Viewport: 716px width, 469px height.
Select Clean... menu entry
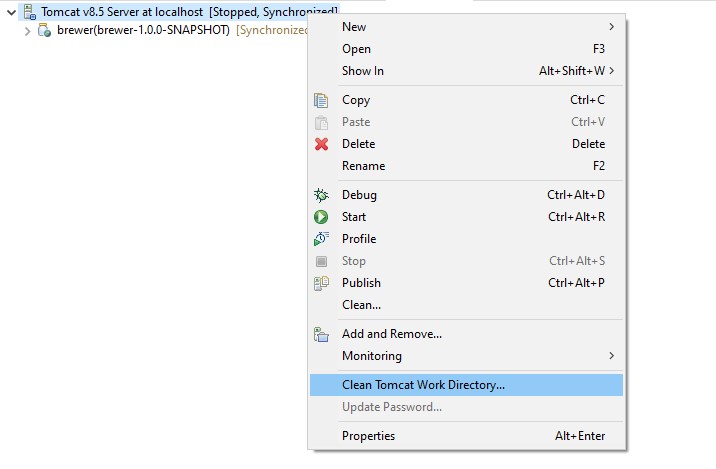pos(466,305)
